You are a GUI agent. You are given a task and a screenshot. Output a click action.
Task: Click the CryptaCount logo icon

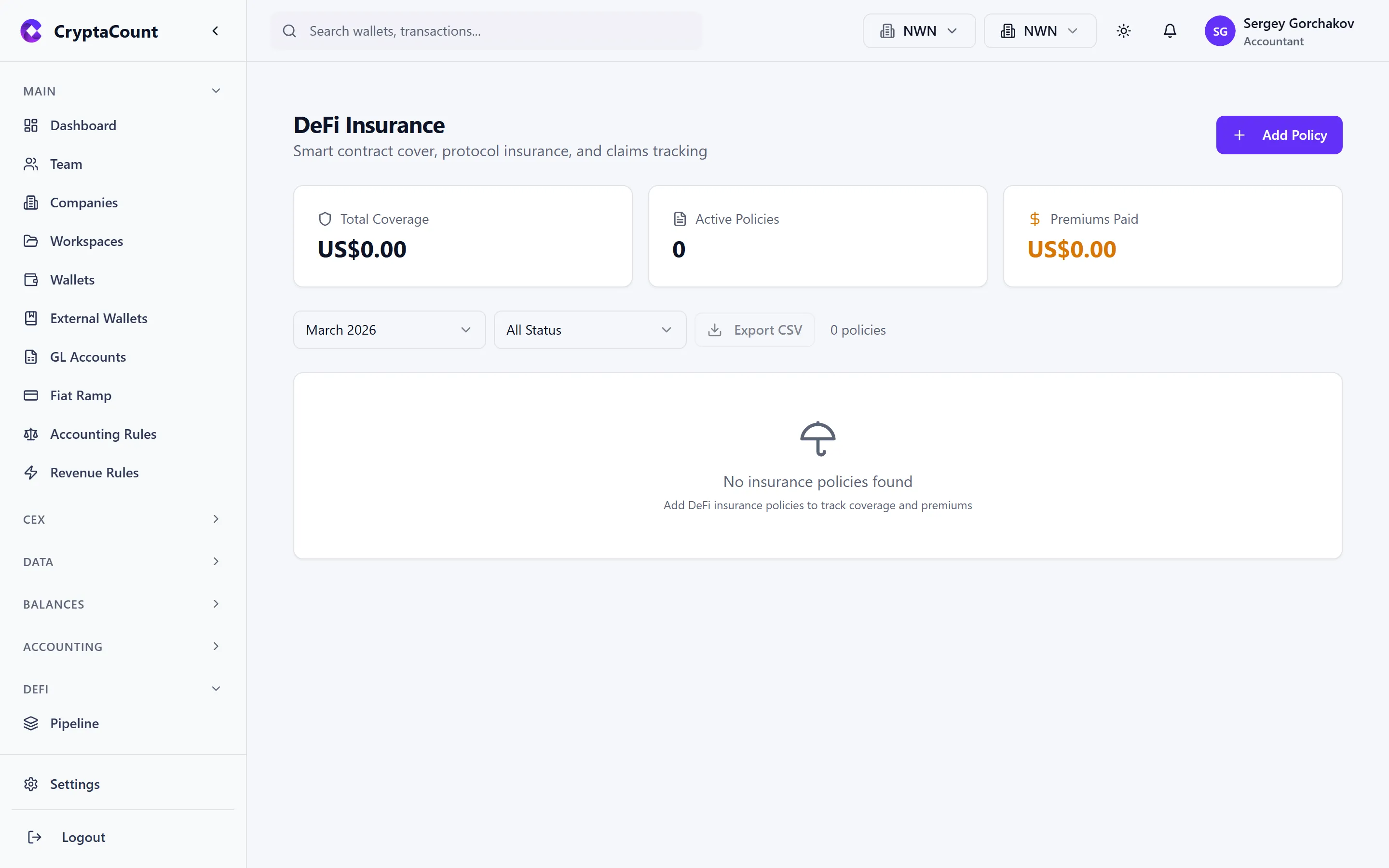(31, 31)
